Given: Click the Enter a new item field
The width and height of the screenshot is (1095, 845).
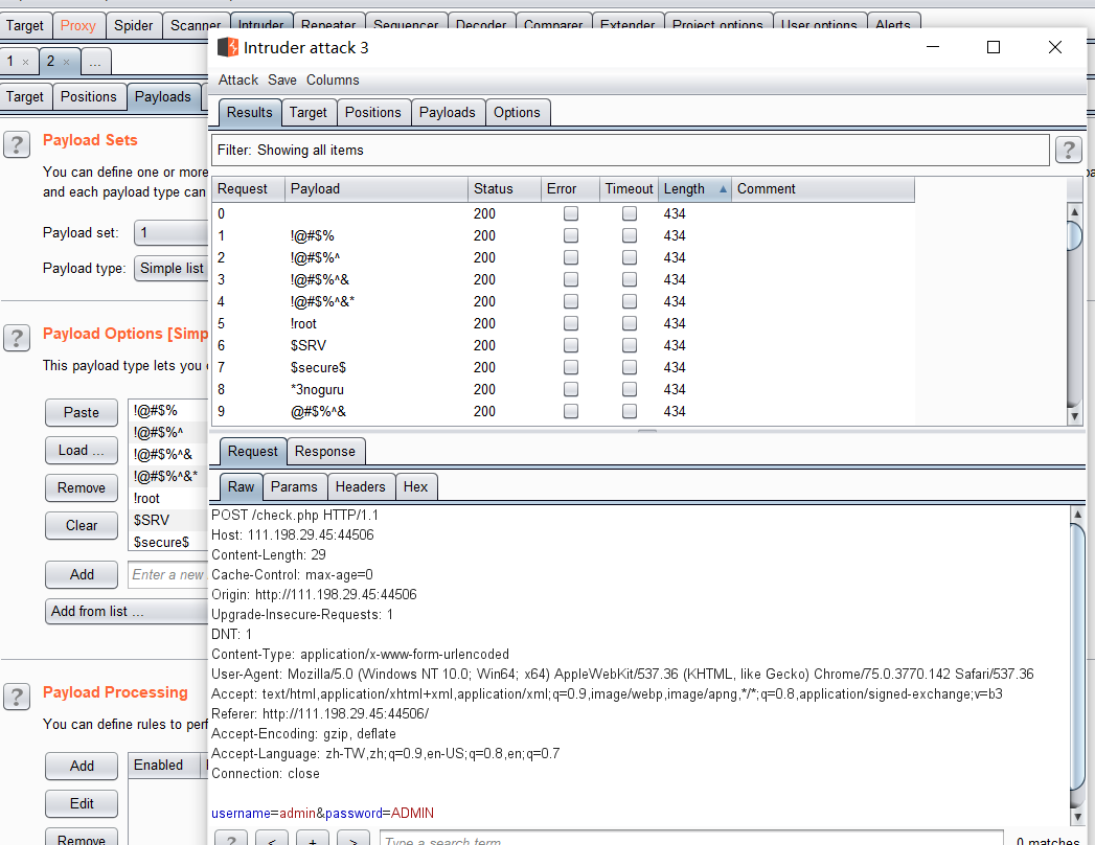Looking at the screenshot, I should point(168,575).
